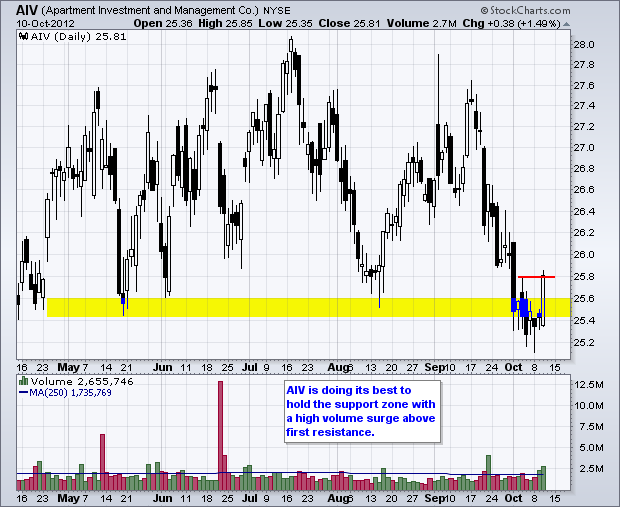
Task: Click the Oct label on the volume panel date axis
Action: click(513, 498)
